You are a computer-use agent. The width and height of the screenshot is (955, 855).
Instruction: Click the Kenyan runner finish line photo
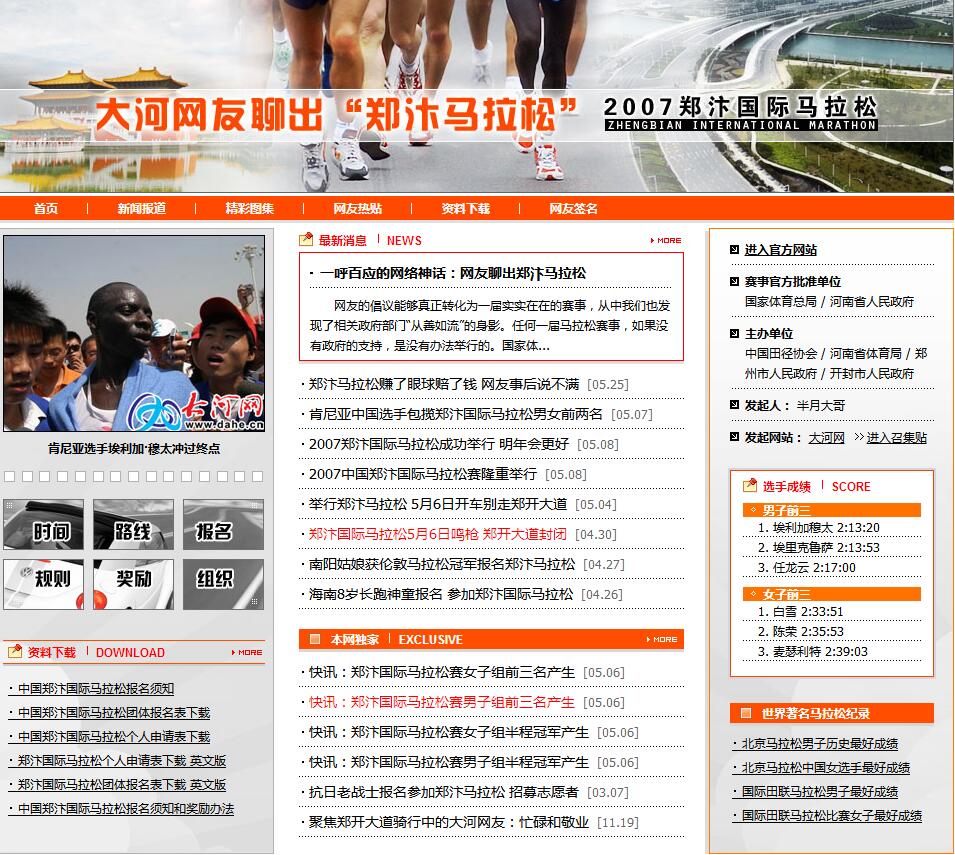point(134,333)
